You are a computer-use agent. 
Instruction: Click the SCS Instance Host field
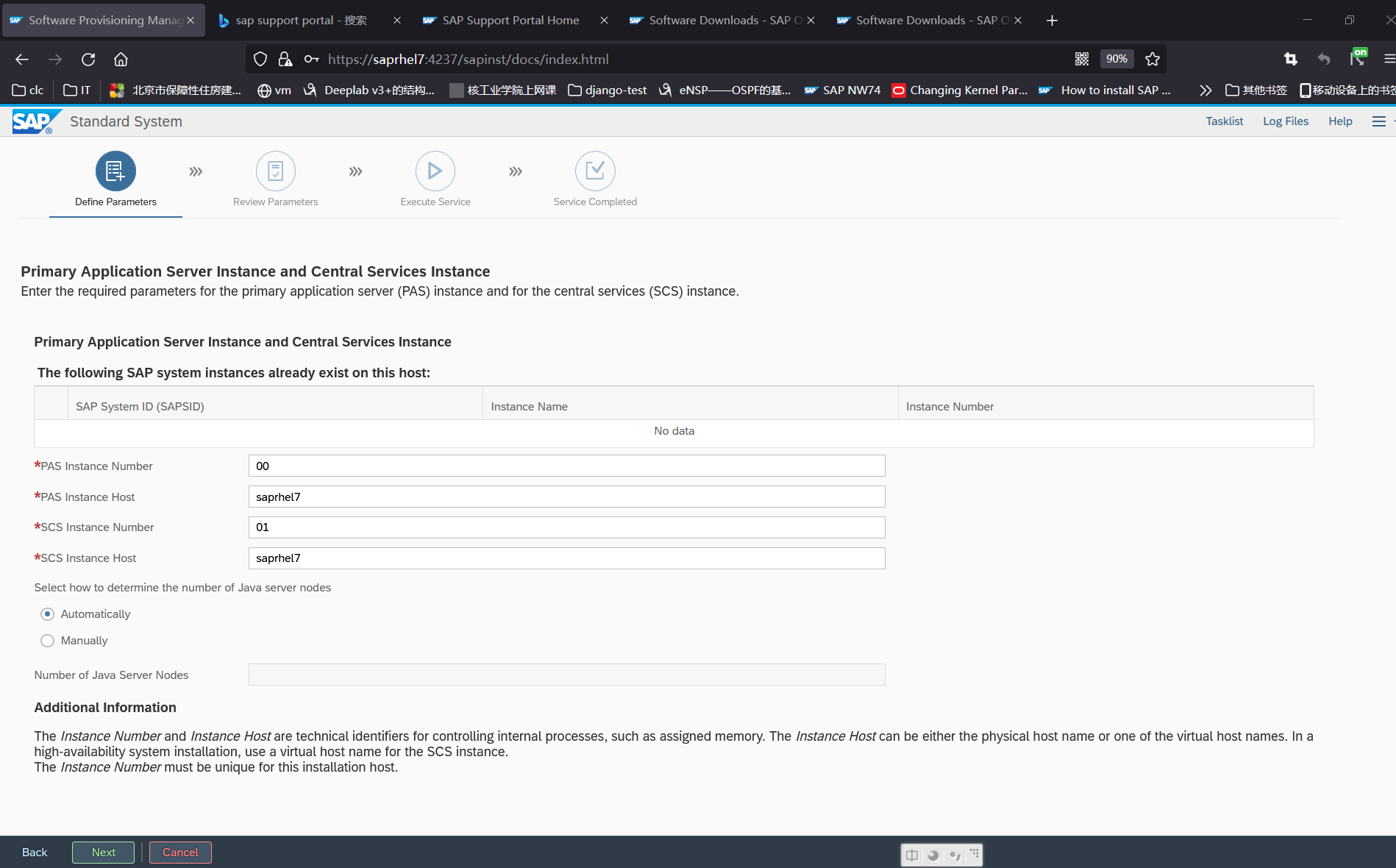(566, 558)
